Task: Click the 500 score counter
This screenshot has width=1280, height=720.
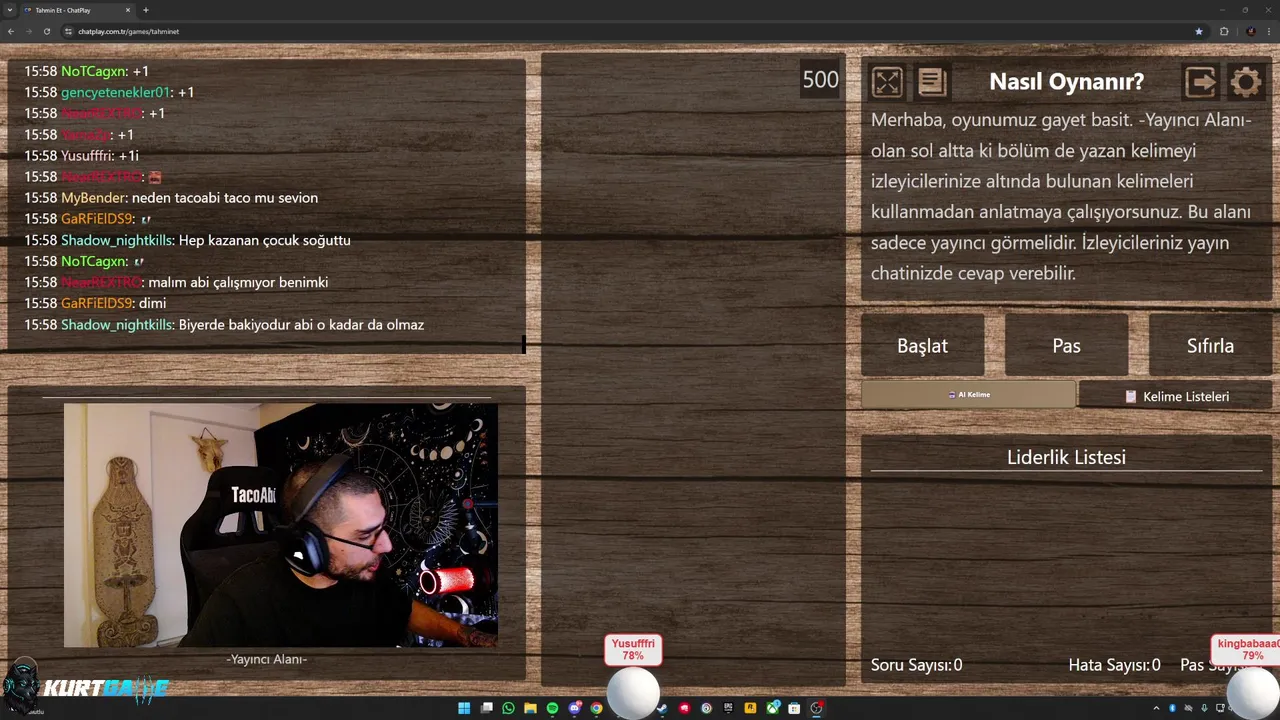Action: 820,80
